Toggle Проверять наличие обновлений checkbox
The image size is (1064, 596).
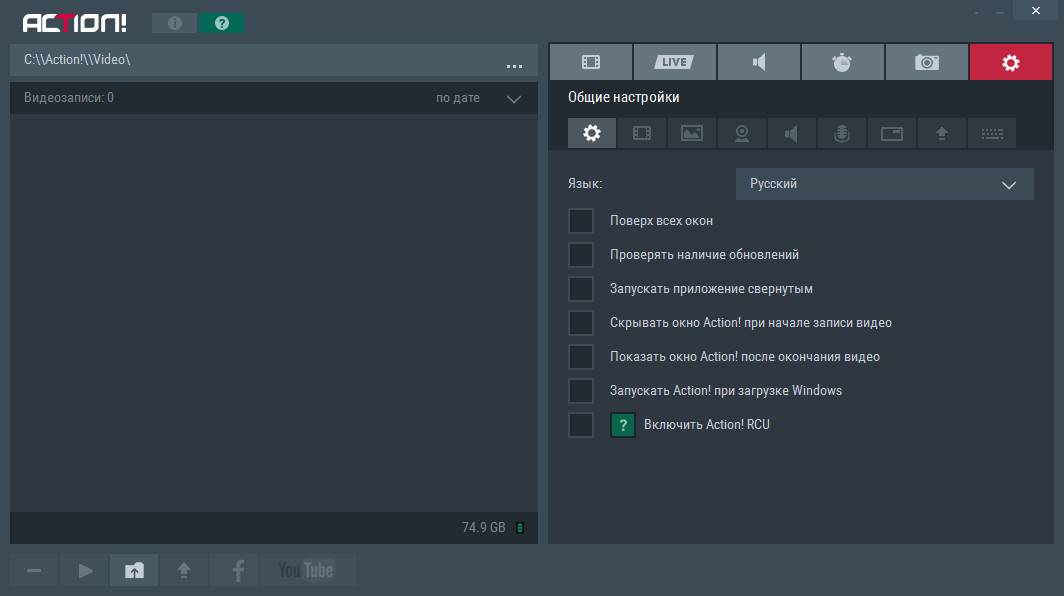581,255
